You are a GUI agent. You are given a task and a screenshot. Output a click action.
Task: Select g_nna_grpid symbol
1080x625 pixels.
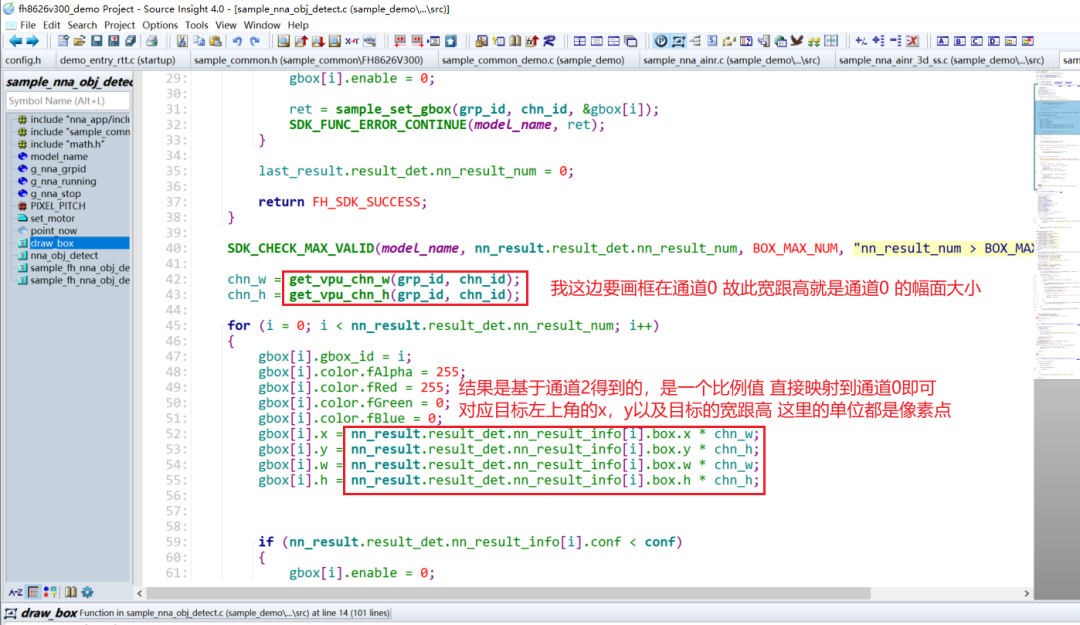[x=58, y=169]
